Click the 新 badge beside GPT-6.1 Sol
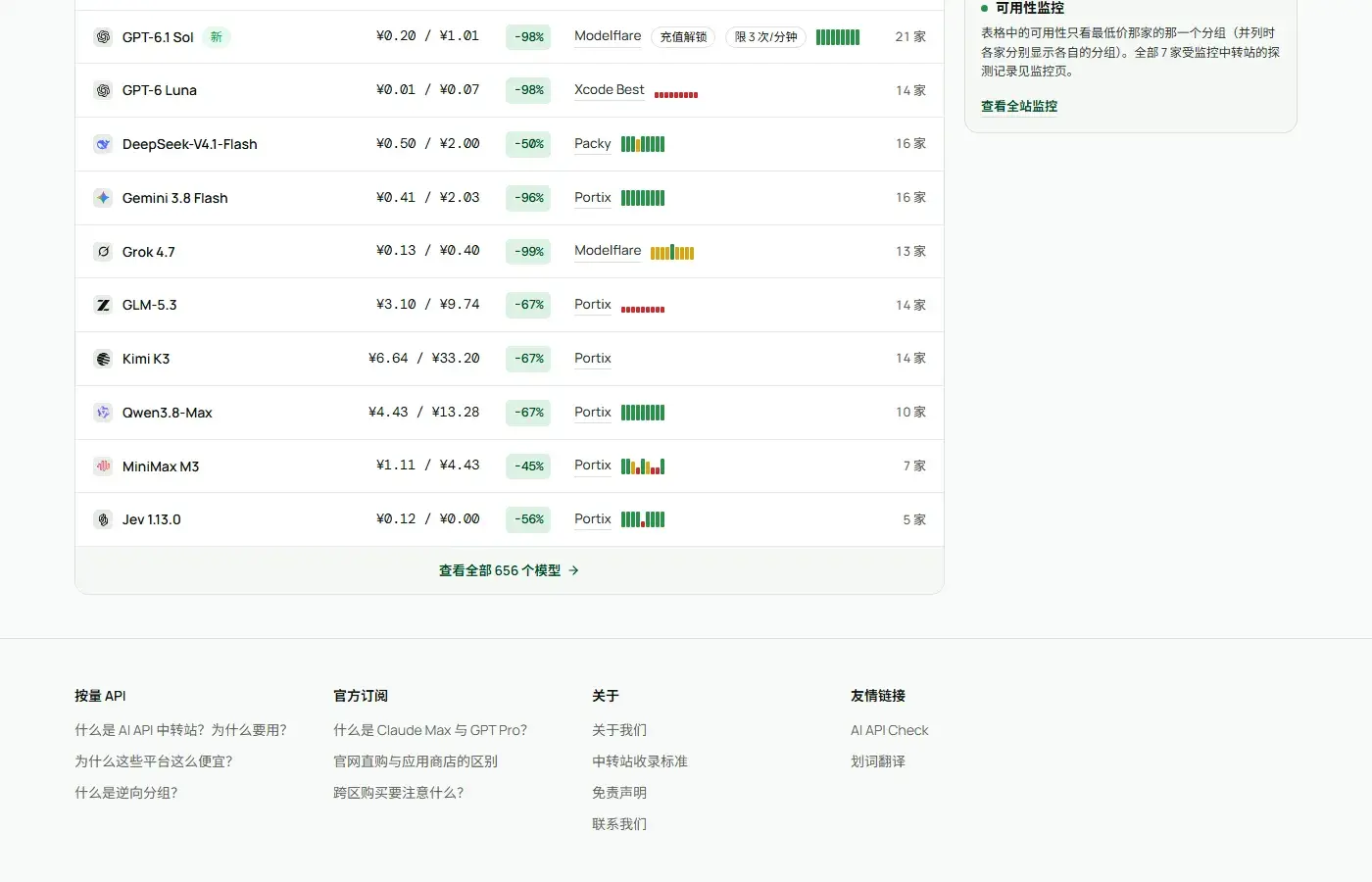The height and width of the screenshot is (882, 1372). tap(217, 37)
